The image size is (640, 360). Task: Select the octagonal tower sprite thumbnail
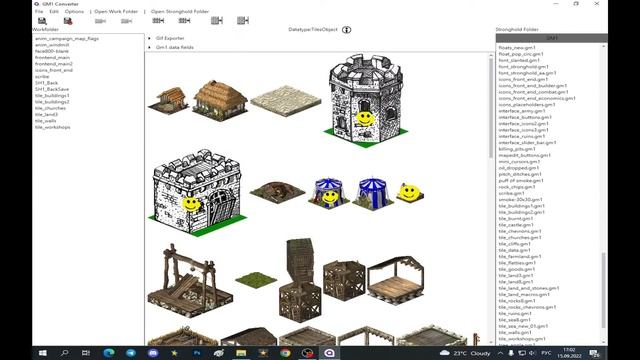click(366, 100)
